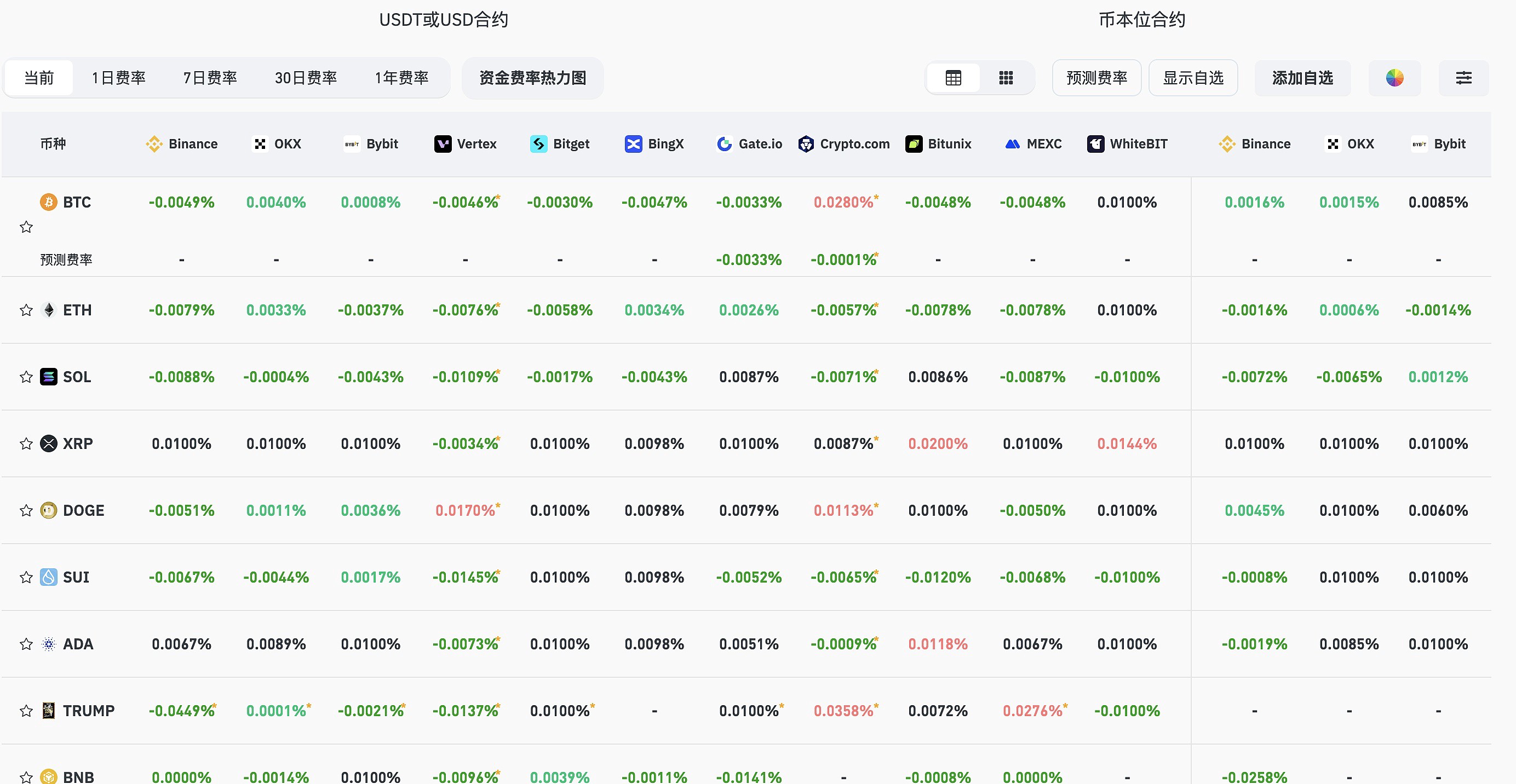Select the 1日费率 tab

click(x=118, y=78)
